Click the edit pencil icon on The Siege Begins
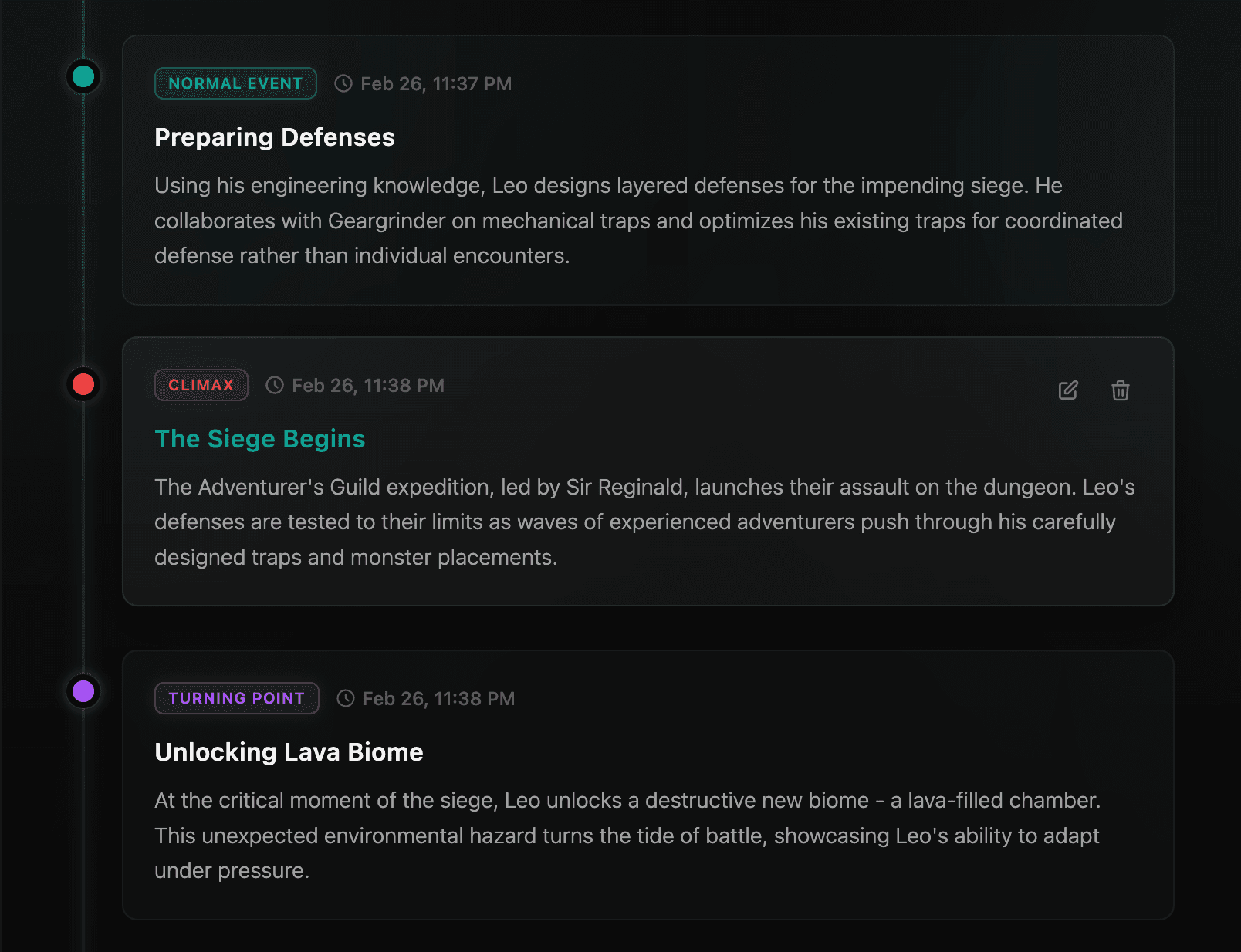This screenshot has height=952, width=1241. (1068, 390)
